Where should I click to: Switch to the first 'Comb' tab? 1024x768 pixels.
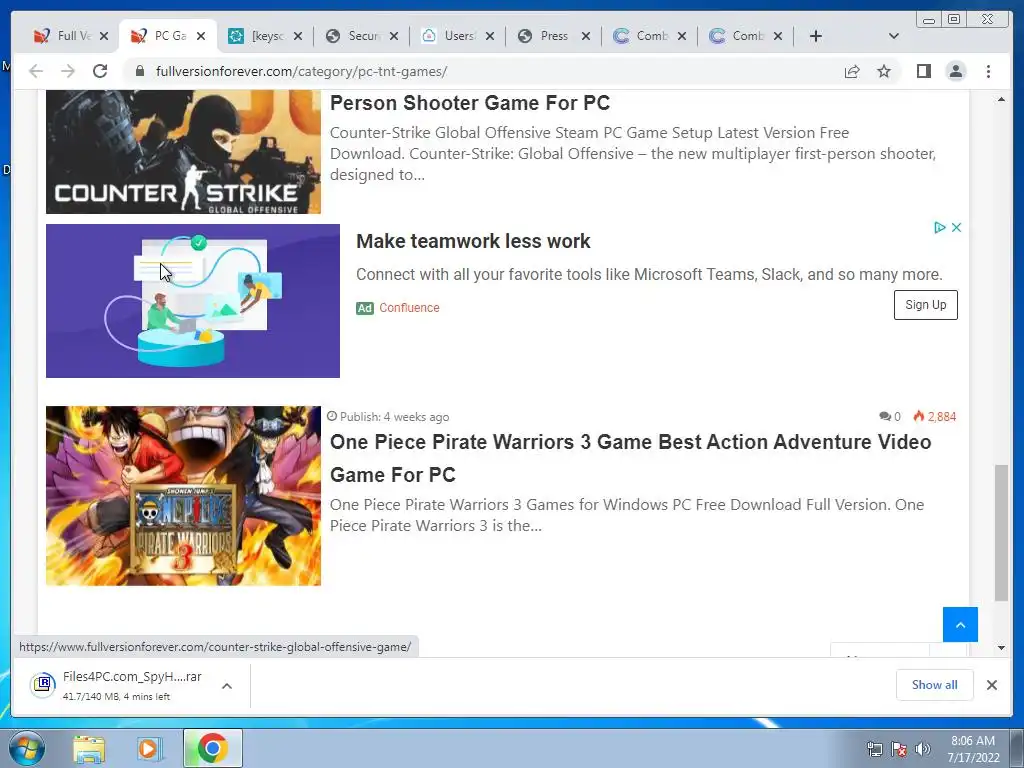[x=641, y=36]
